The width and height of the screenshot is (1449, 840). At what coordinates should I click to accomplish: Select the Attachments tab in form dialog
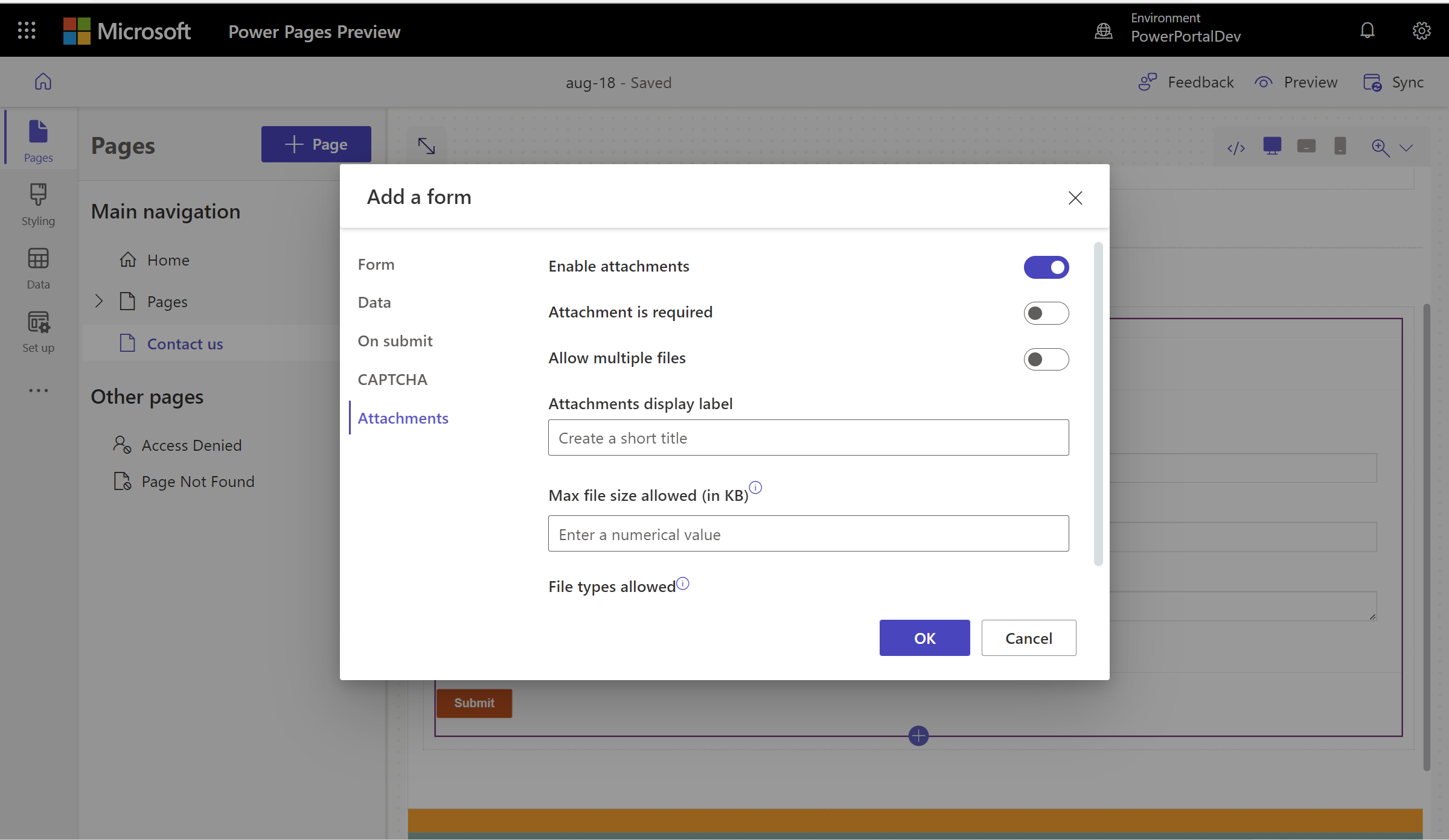coord(403,418)
